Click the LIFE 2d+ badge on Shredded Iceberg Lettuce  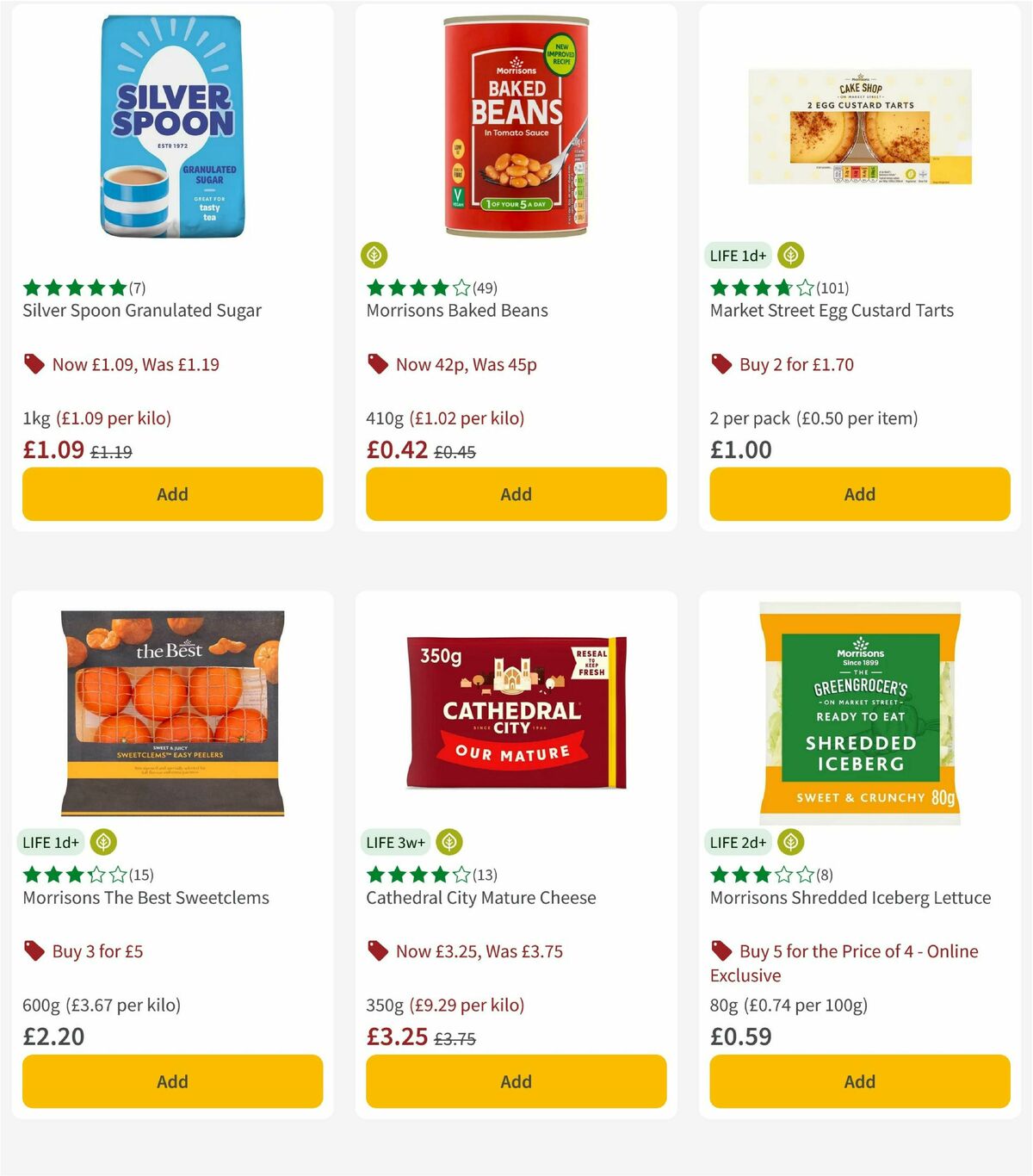click(738, 842)
